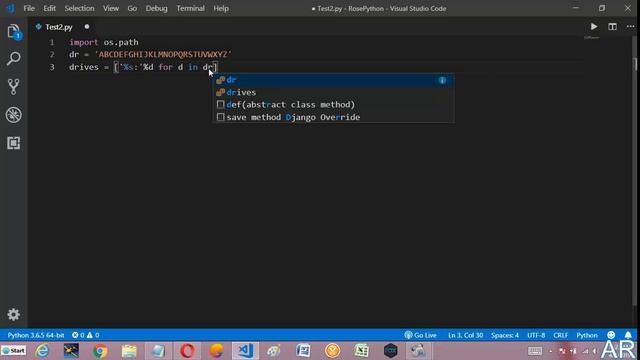Choose save method Django Override snippet

[x=334, y=117]
